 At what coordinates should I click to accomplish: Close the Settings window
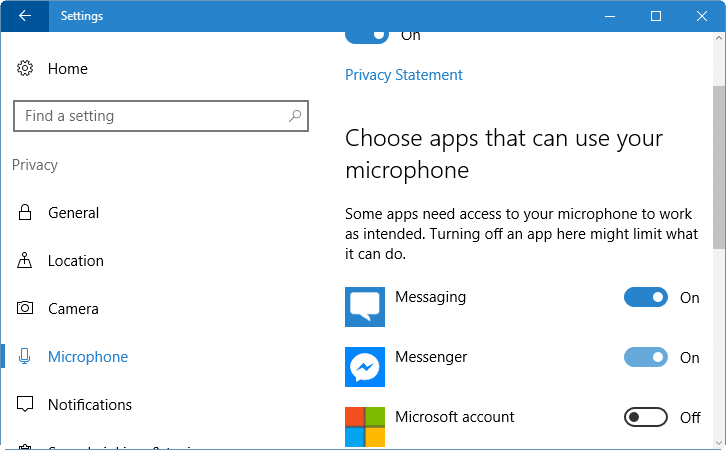point(701,16)
